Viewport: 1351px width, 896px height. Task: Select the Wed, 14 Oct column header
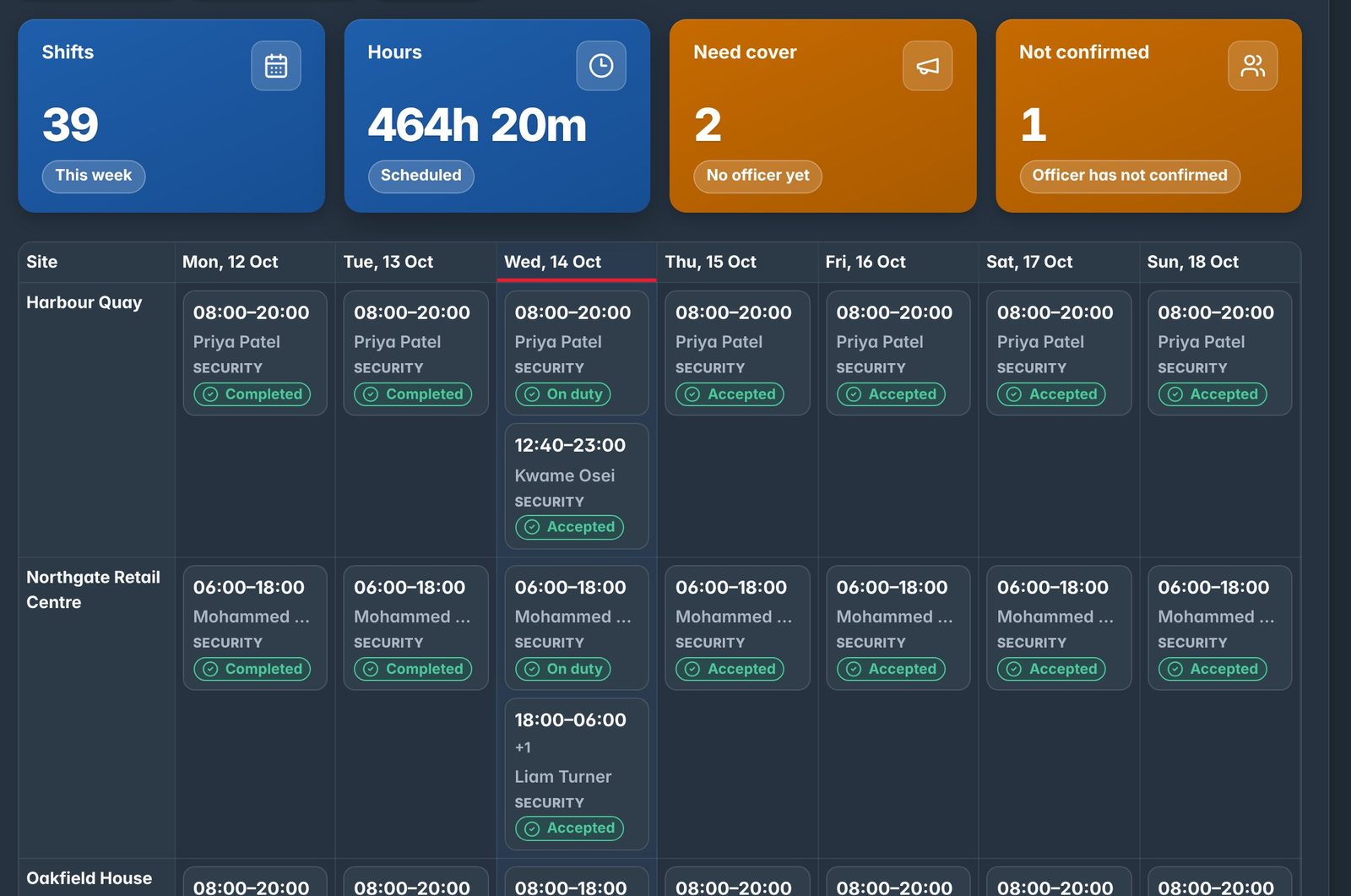(577, 262)
